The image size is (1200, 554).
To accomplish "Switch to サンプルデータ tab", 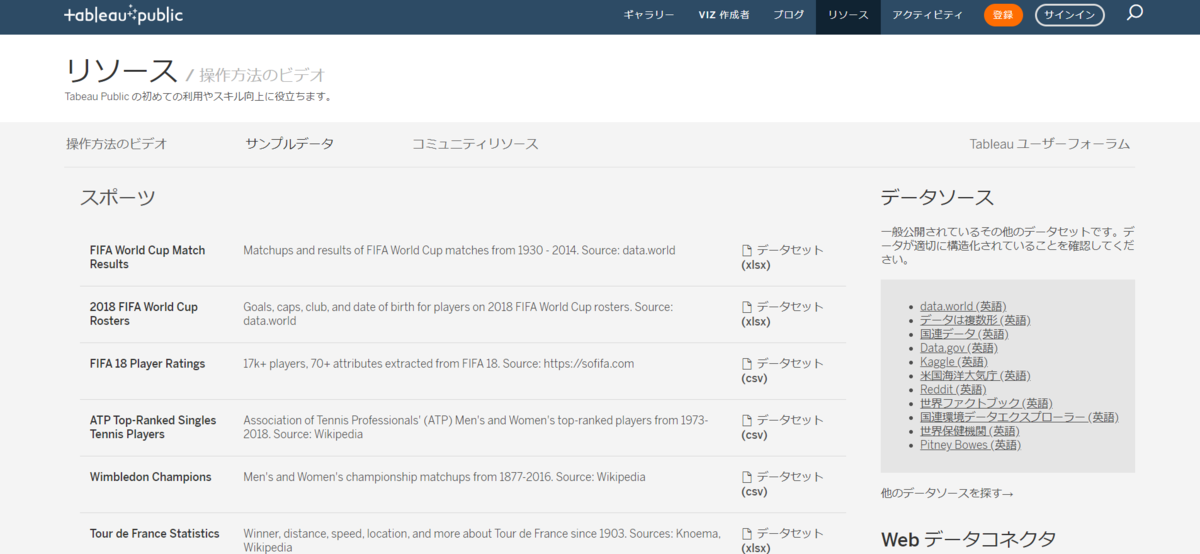I will 290,144.
